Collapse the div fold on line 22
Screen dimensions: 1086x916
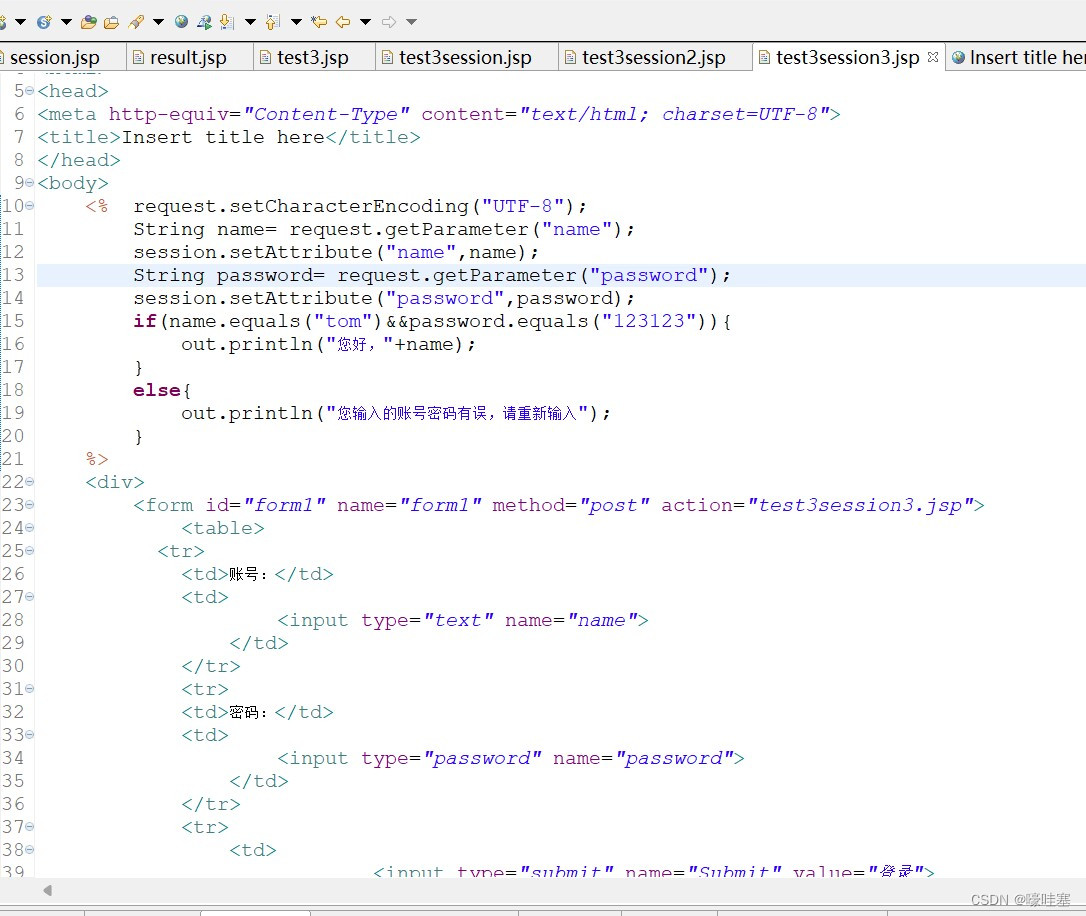coord(29,482)
